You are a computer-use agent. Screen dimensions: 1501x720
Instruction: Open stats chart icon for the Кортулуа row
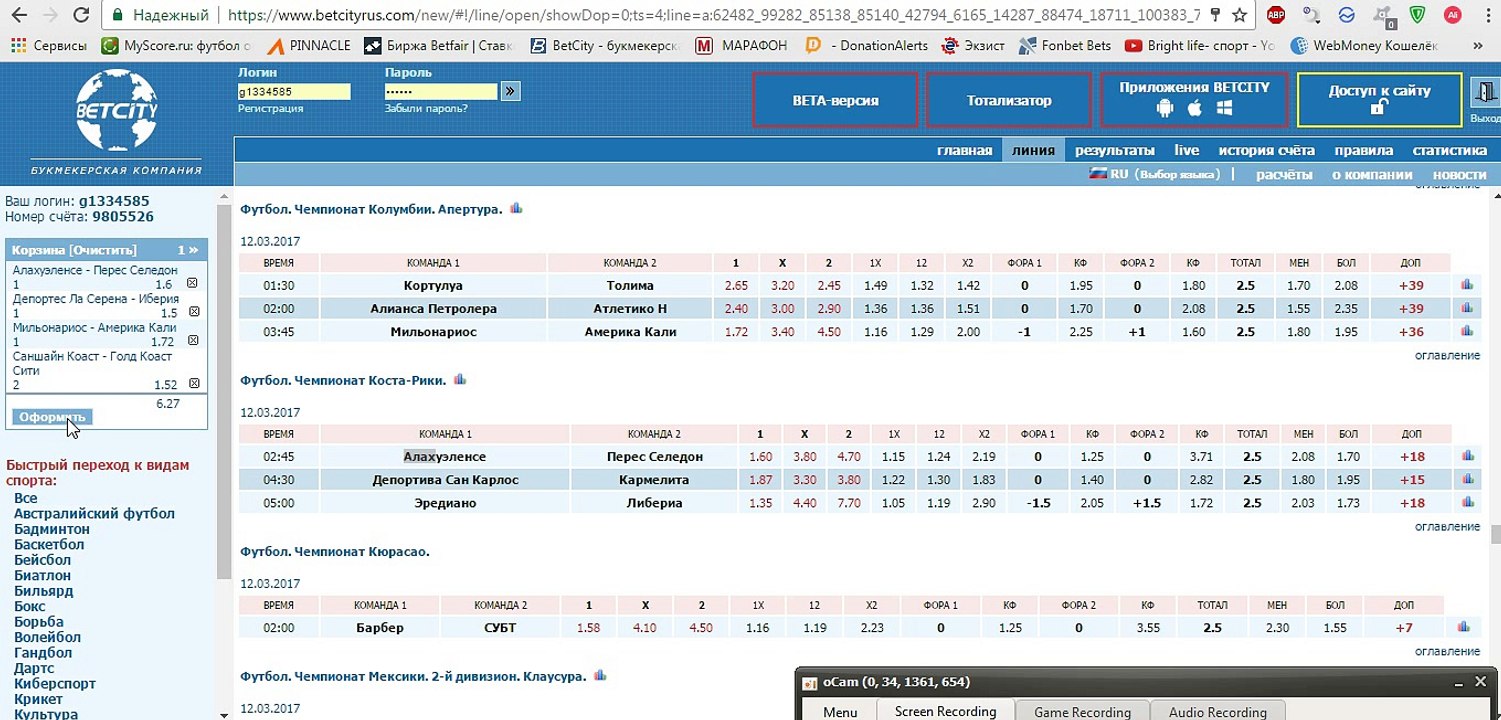click(1467, 285)
